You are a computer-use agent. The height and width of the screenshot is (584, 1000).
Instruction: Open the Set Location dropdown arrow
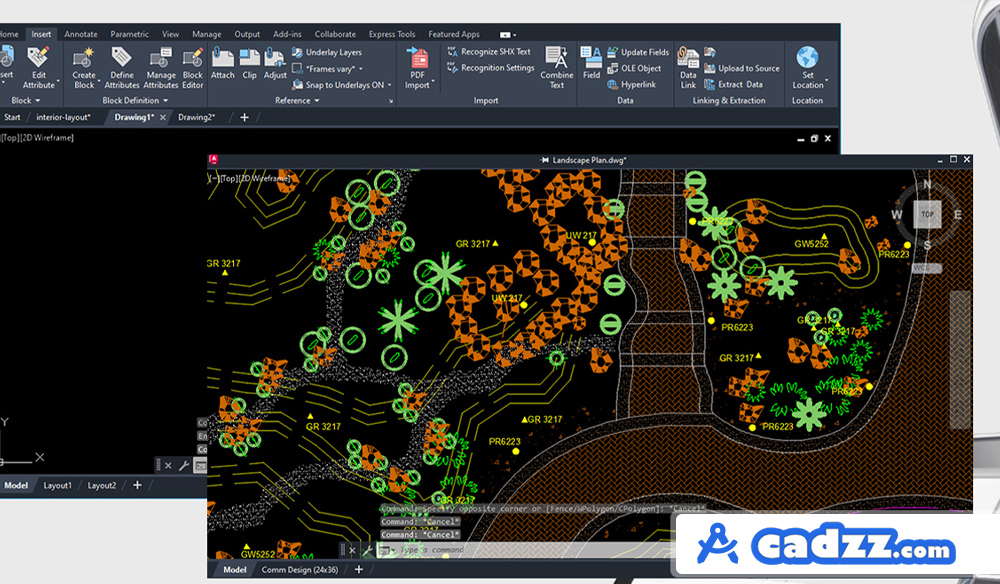(827, 82)
